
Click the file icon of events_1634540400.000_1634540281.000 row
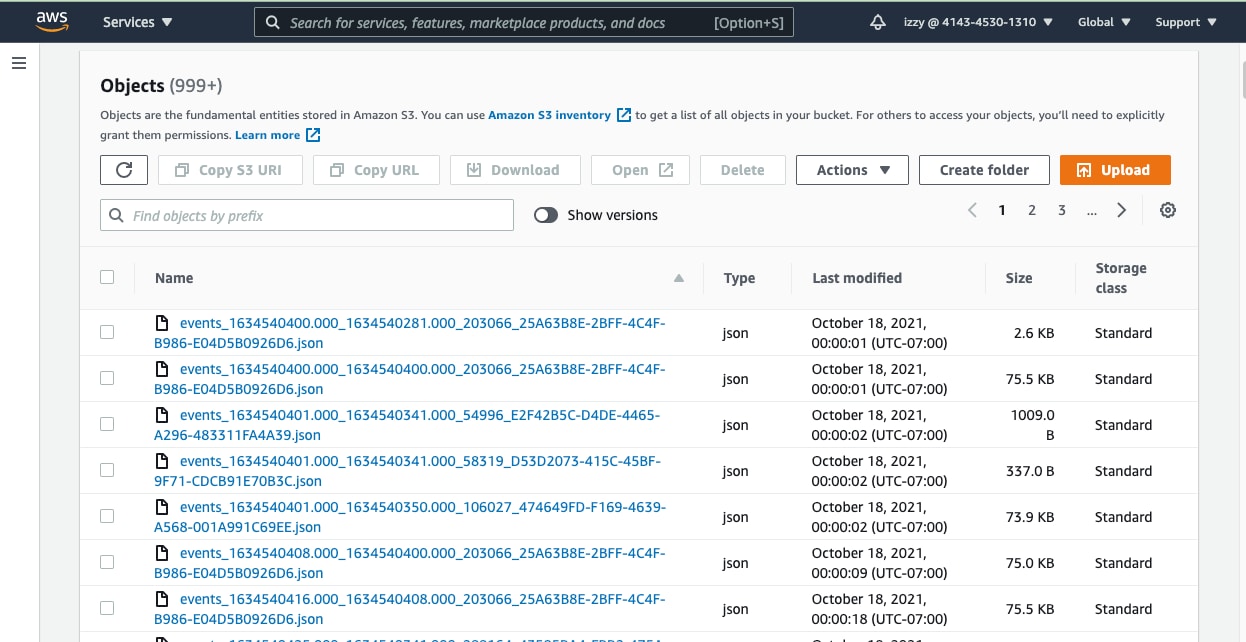(161, 323)
